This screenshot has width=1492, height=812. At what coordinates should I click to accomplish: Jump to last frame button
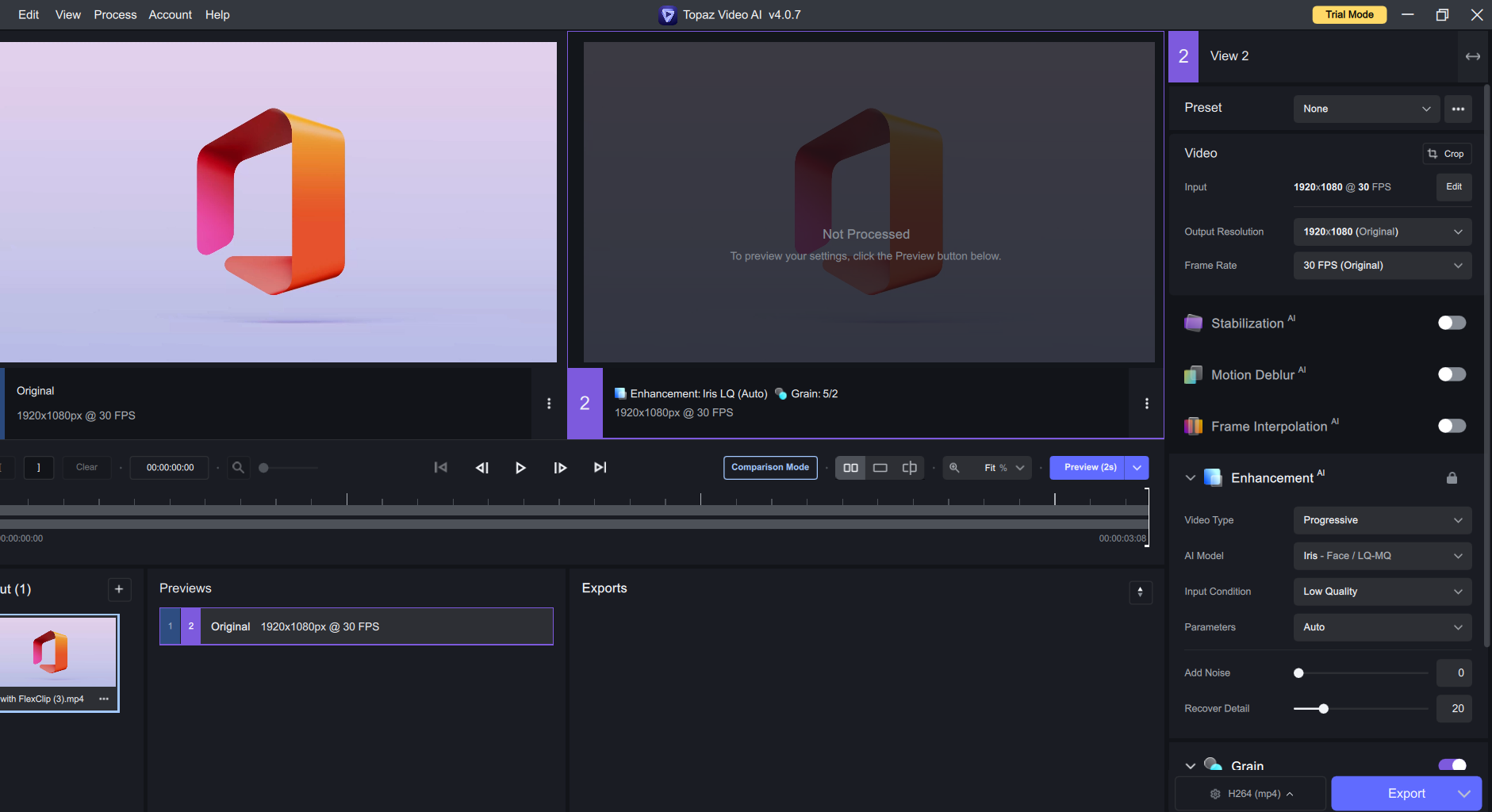(x=600, y=468)
